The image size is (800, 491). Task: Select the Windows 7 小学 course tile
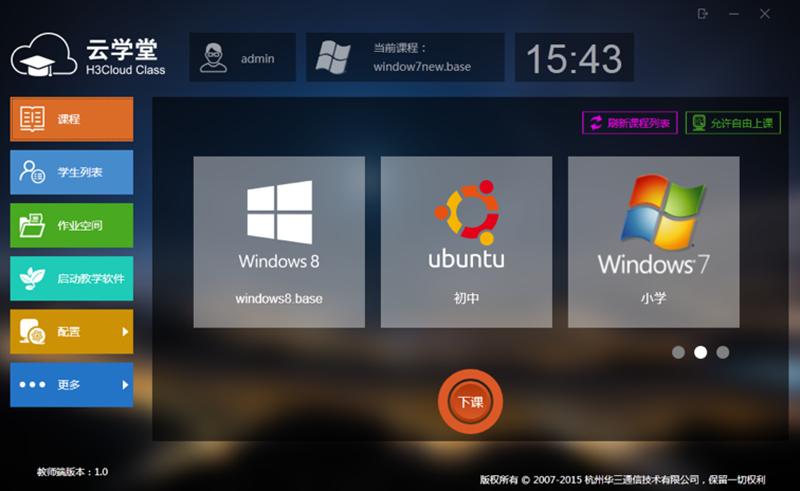click(654, 242)
